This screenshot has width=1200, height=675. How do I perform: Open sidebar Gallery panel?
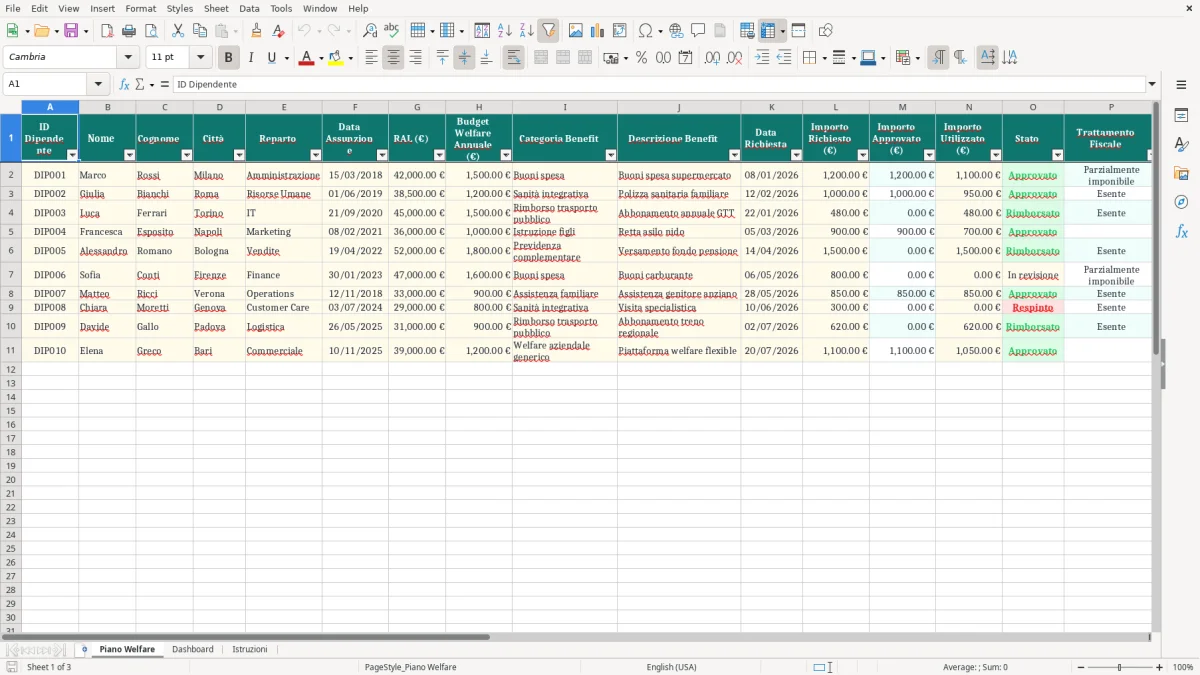pyautogui.click(x=1181, y=174)
